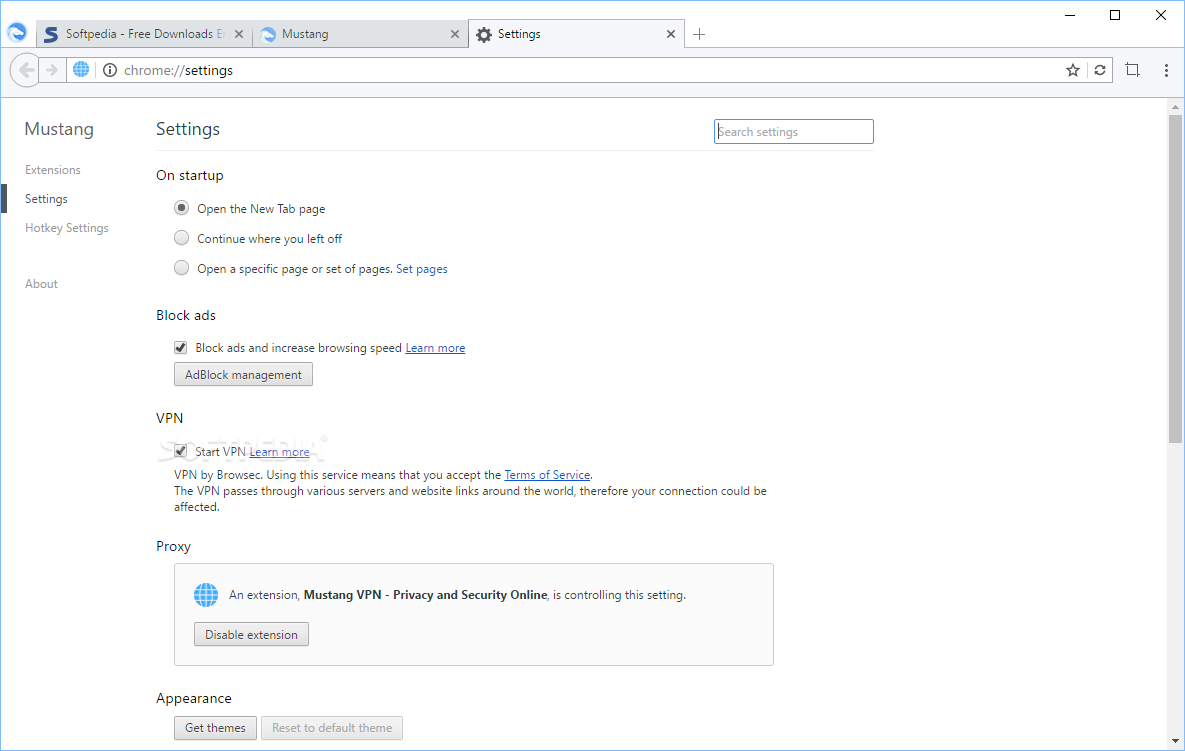Go forward using the forward arrow

pyautogui.click(x=51, y=70)
